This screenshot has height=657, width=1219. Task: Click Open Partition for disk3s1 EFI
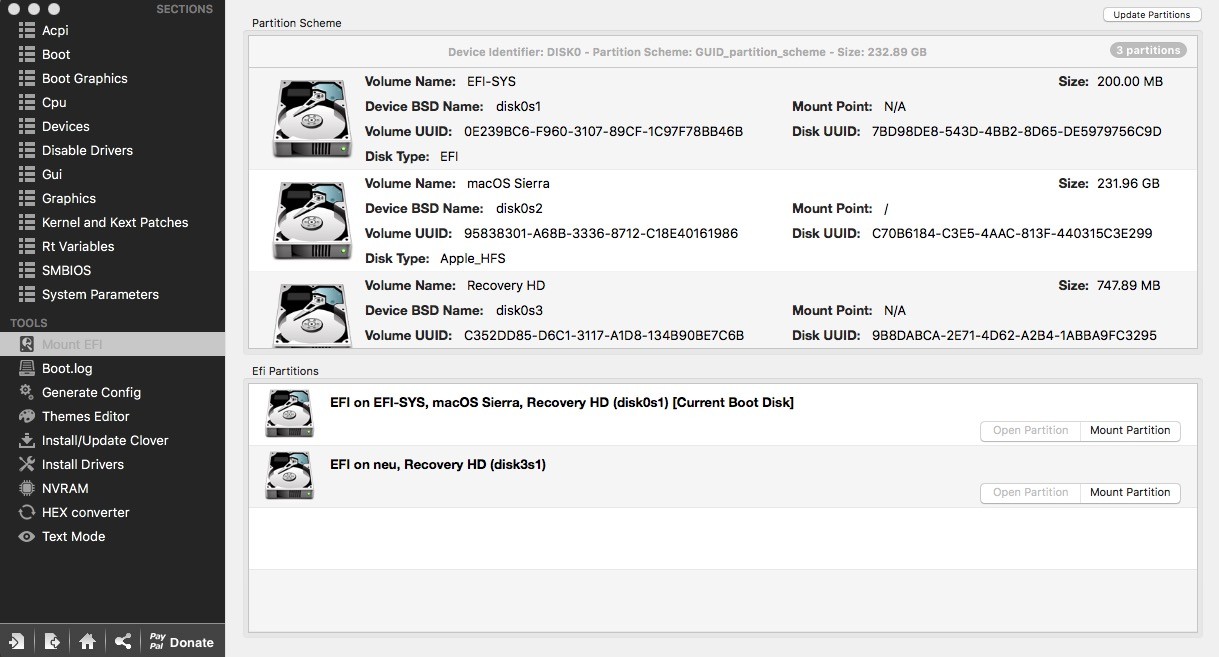point(1030,493)
